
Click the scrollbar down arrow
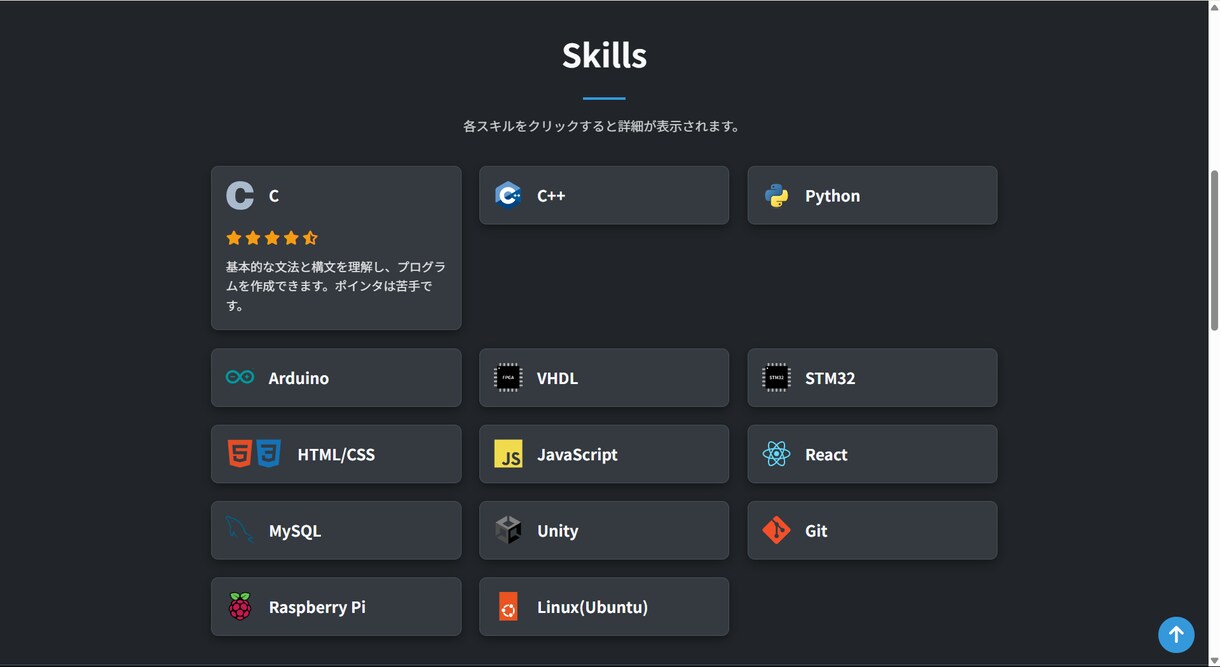[1214, 660]
